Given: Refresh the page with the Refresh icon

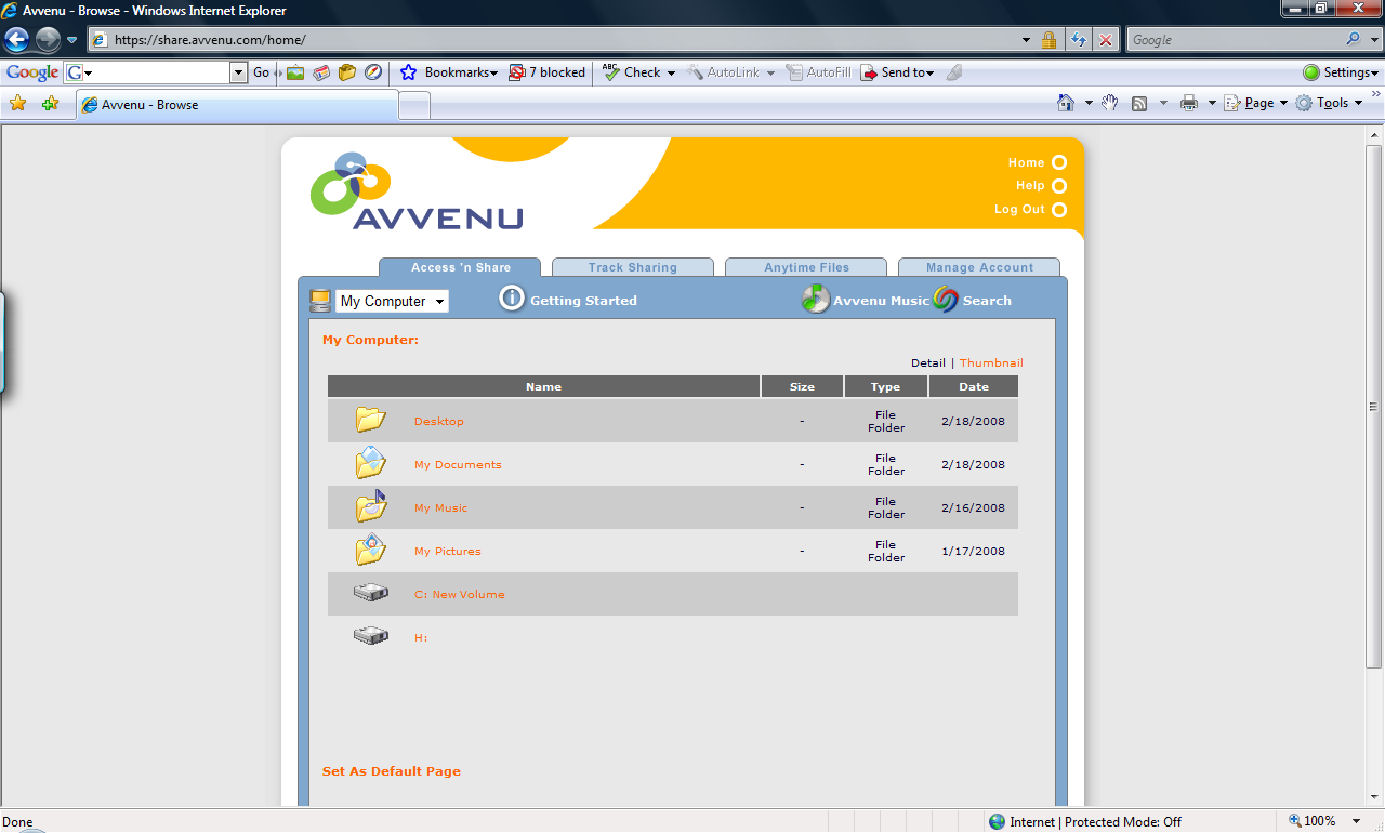Looking at the screenshot, I should click(1078, 40).
